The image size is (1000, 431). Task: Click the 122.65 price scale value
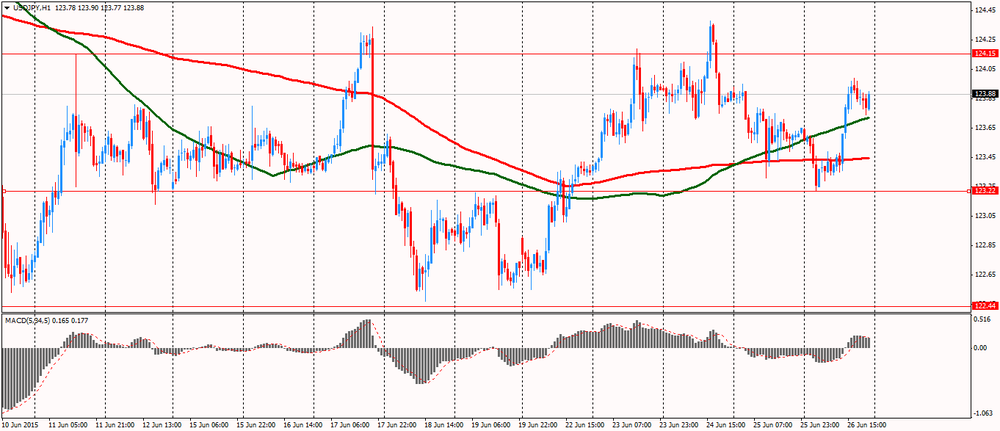click(984, 274)
